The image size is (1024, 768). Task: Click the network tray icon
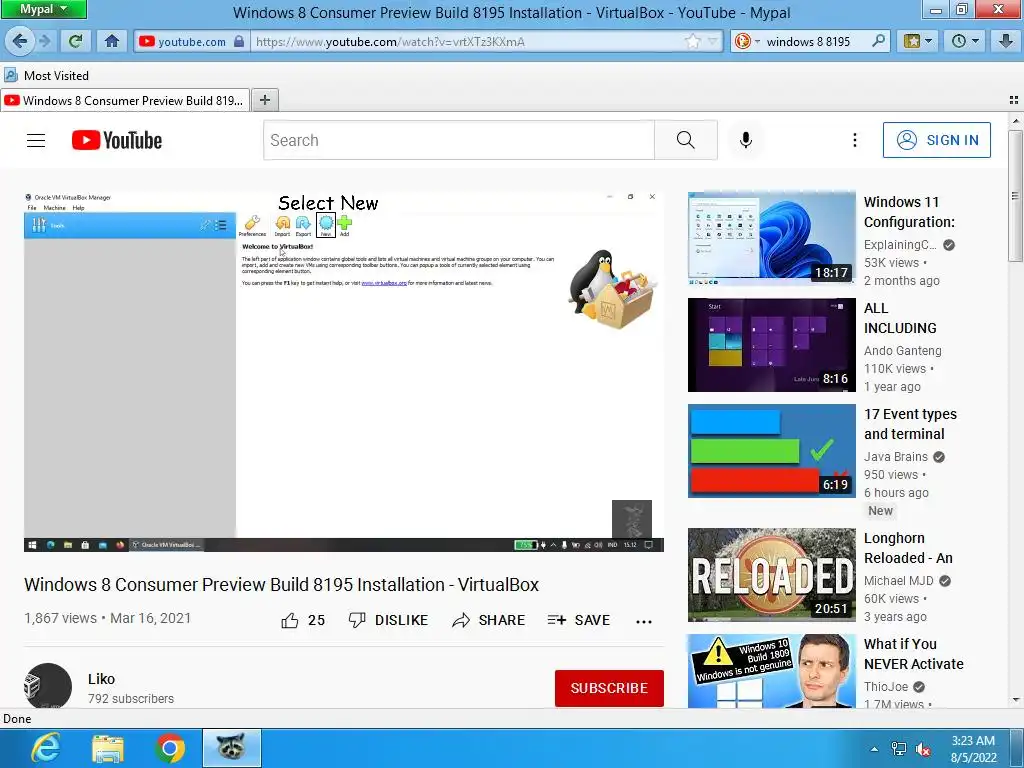pyautogui.click(x=899, y=749)
